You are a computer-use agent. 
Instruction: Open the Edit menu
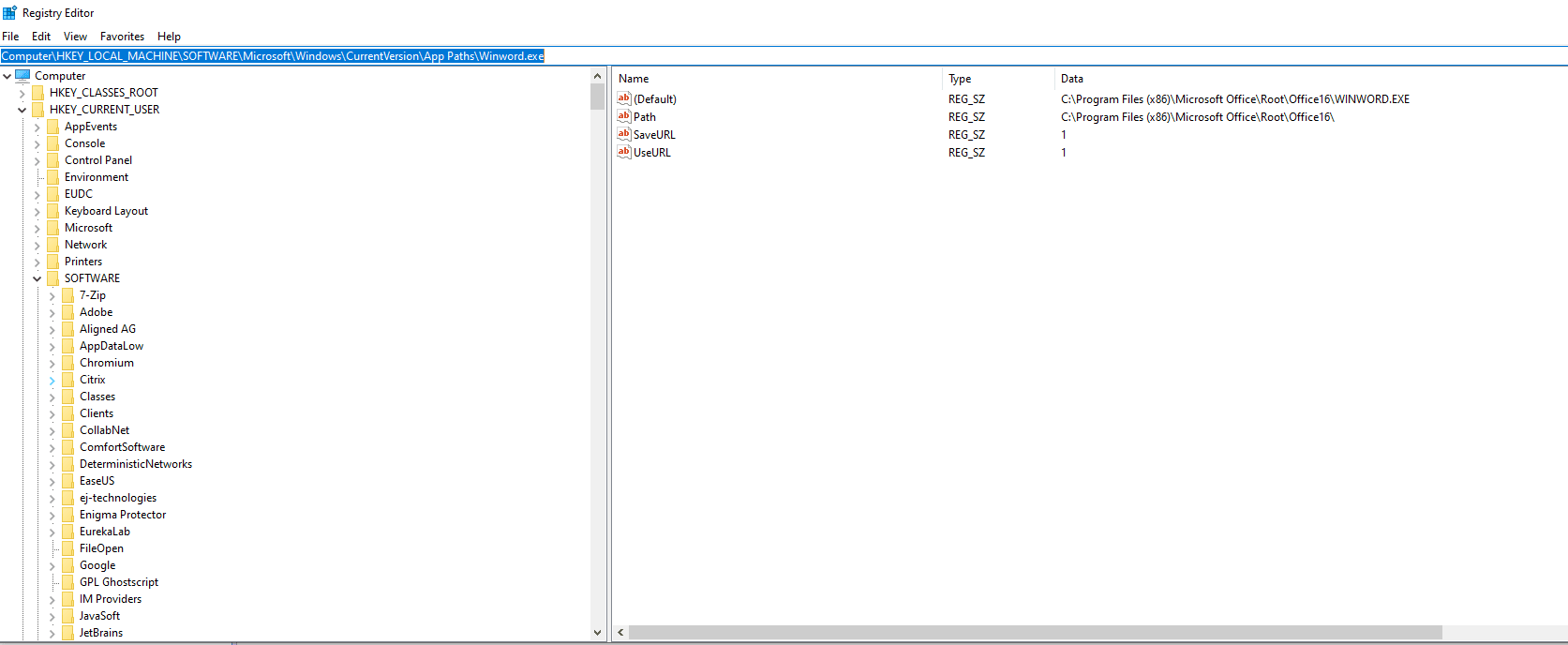(x=41, y=37)
